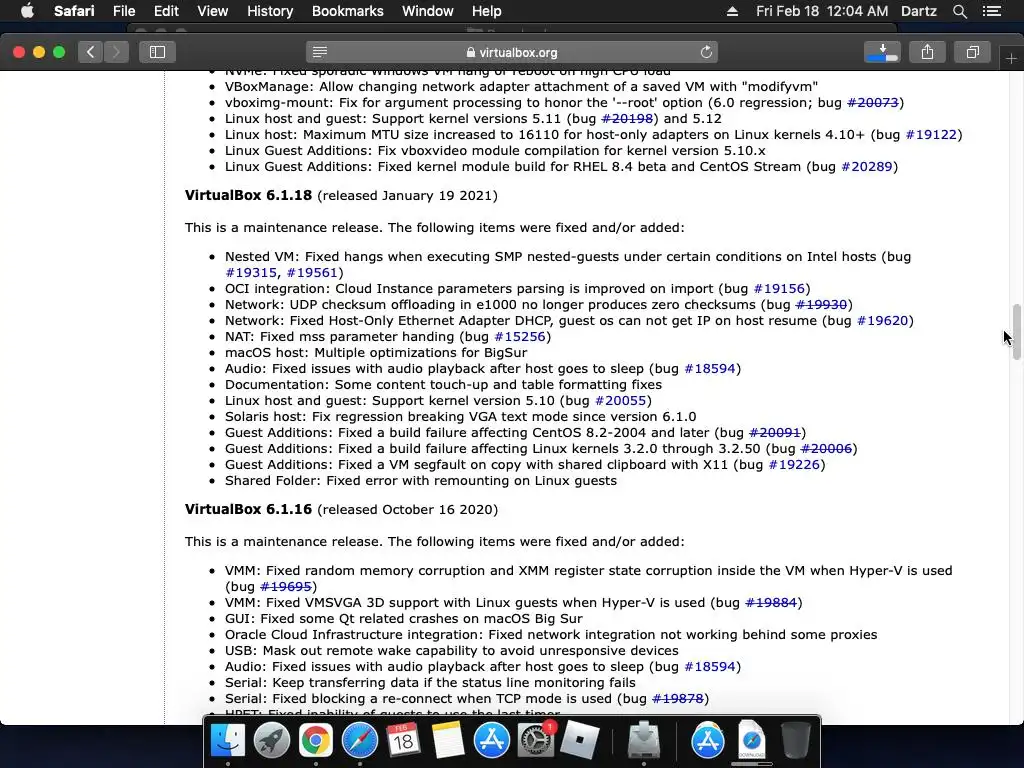Open Serial bug link #19878
1024x768 pixels.
pyautogui.click(x=678, y=698)
